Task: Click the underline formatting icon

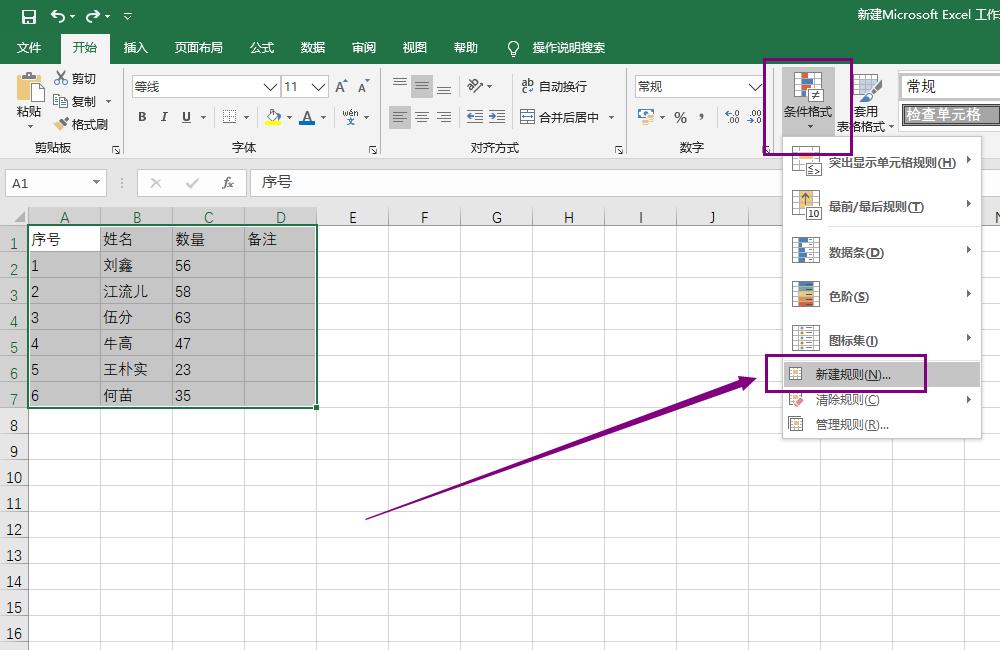Action: [x=189, y=117]
